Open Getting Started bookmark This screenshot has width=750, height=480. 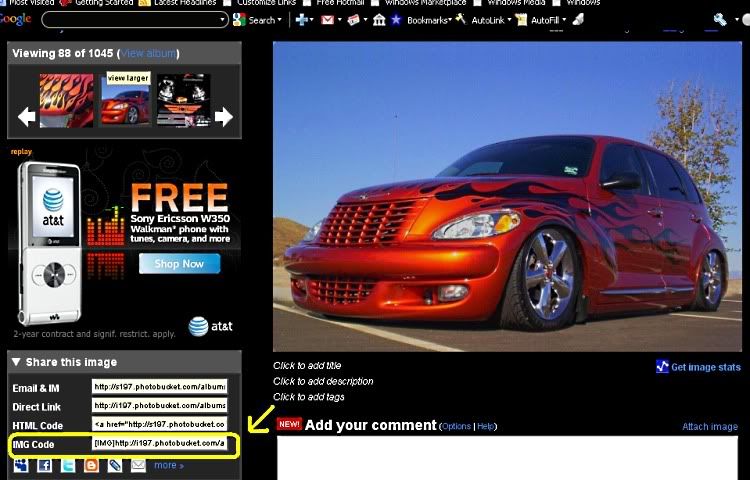(x=96, y=2)
